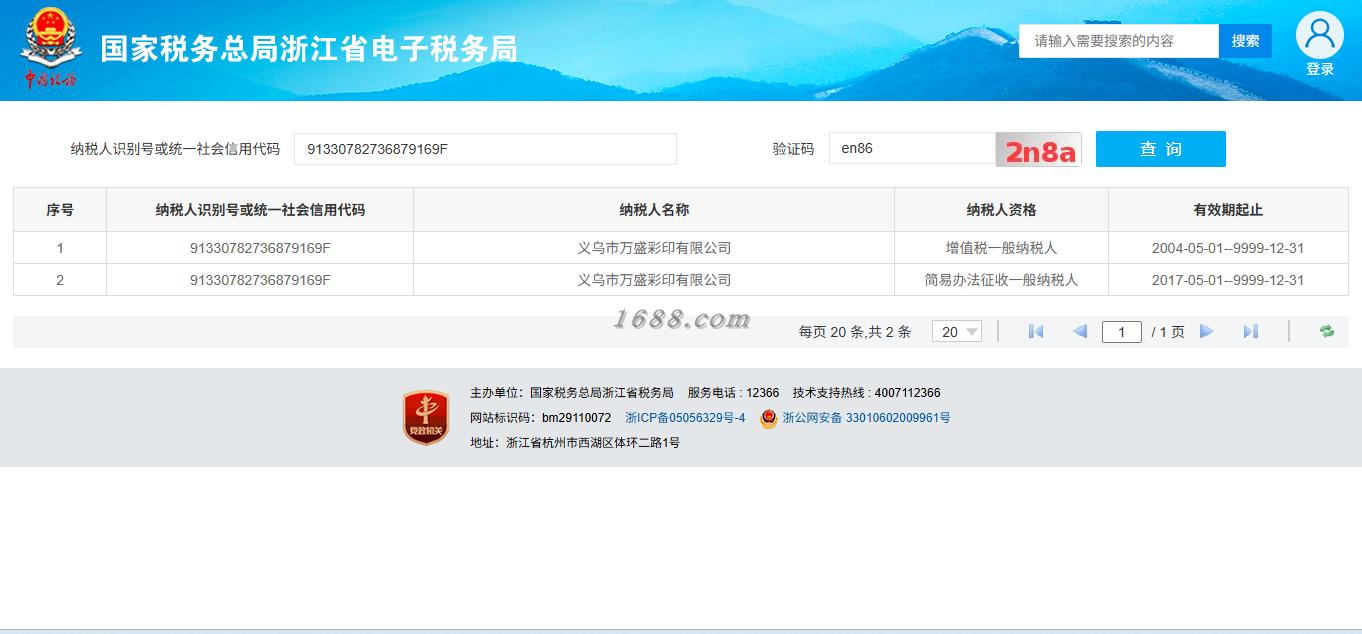
Task: Click the 网站标识码 bm29110072 text
Action: (540, 418)
